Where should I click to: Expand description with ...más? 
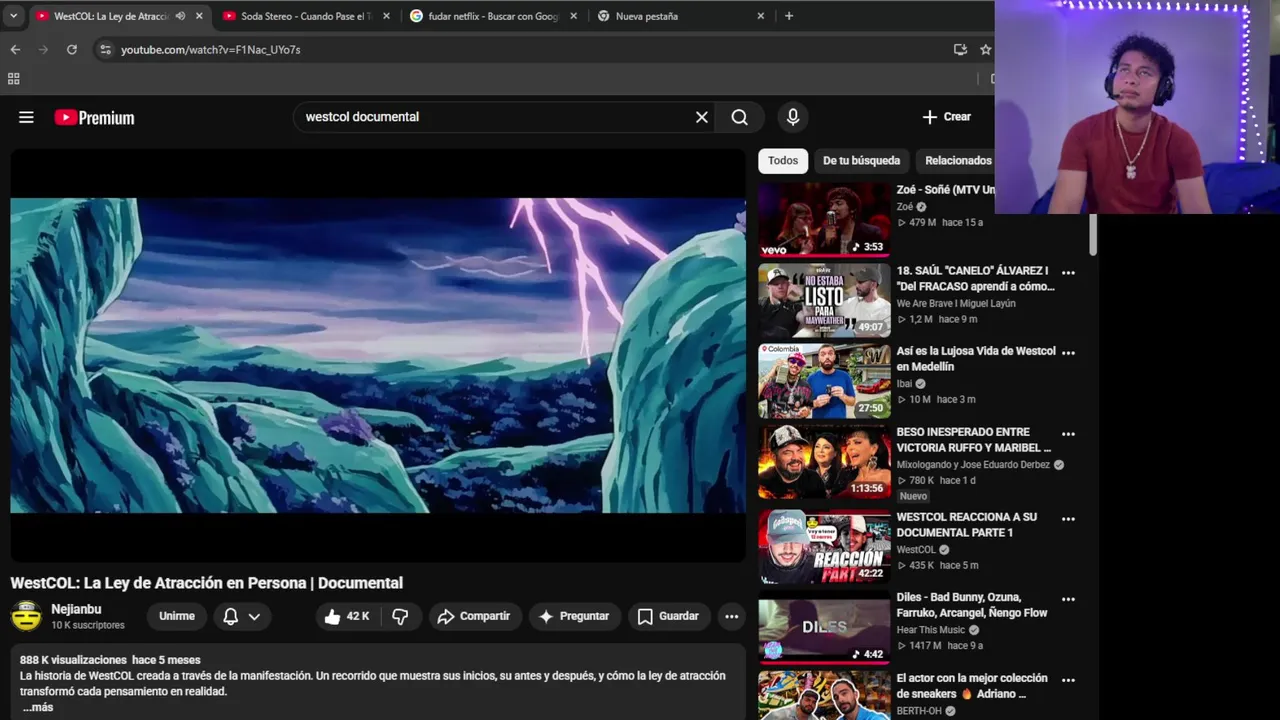[x=37, y=707]
